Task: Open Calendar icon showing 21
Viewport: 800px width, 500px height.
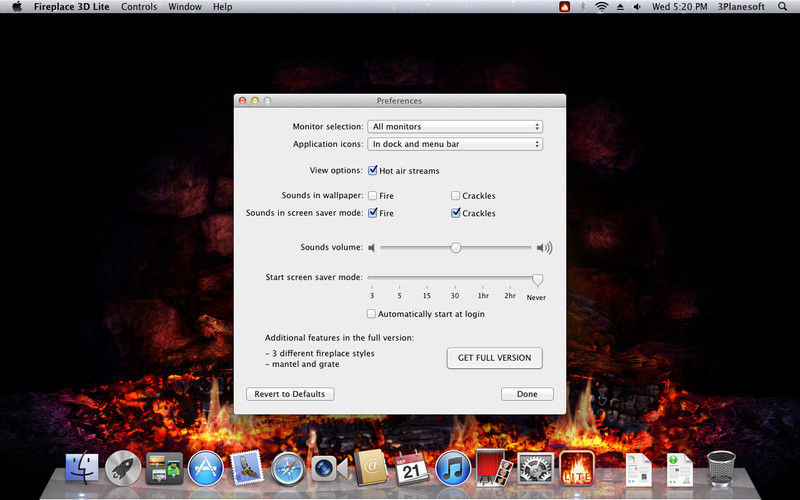Action: [412, 468]
